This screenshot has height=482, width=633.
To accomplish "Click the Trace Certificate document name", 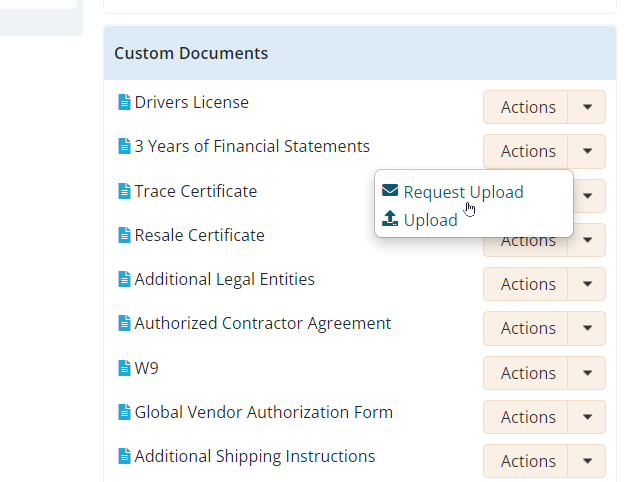I will click(x=196, y=191).
